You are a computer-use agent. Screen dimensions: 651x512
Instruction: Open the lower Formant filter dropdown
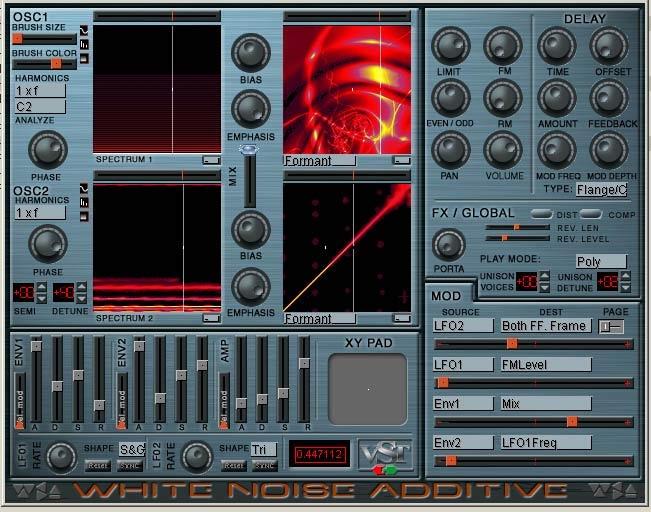[x=319, y=319]
